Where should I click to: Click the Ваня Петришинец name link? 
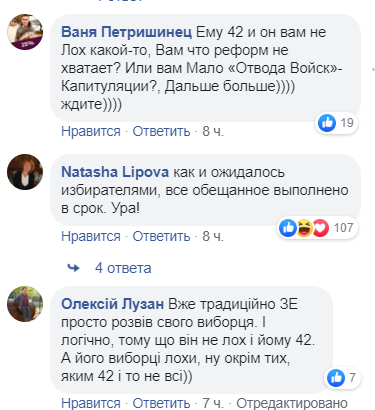coord(126,32)
